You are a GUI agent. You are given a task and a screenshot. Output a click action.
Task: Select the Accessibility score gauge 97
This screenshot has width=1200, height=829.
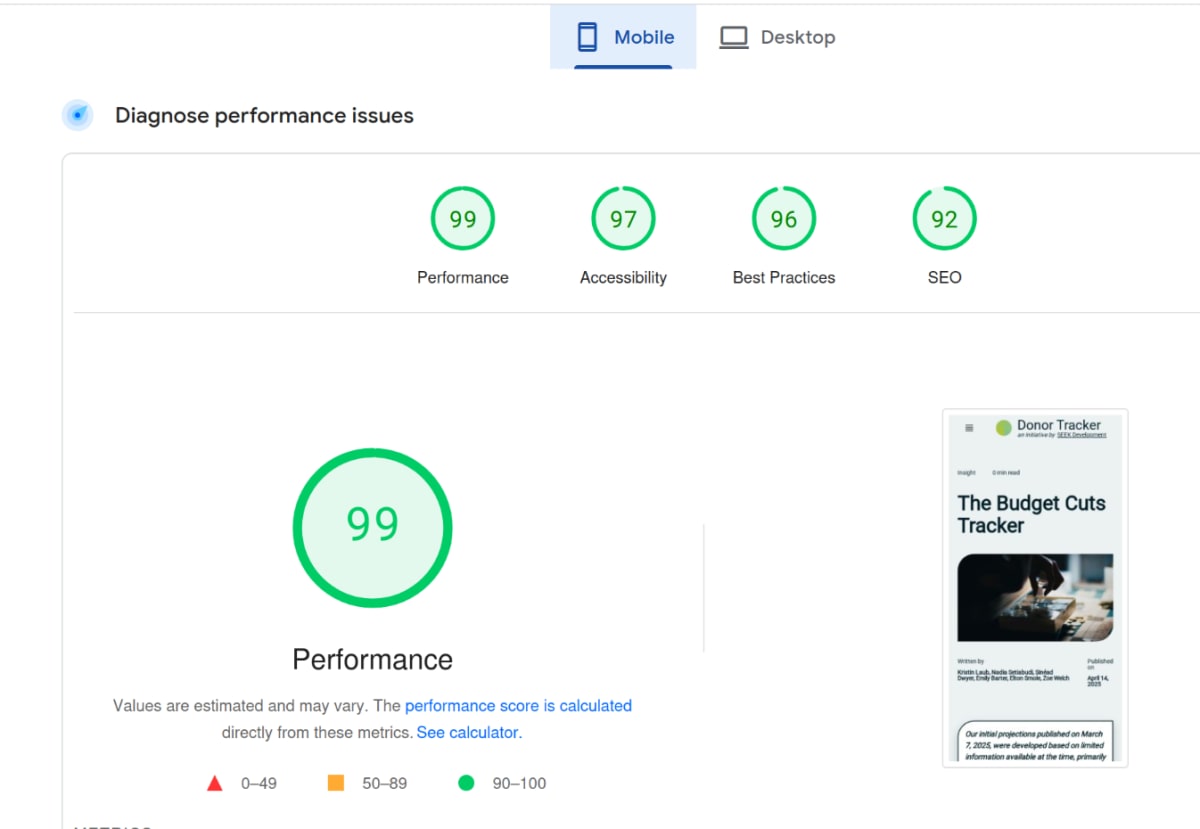(x=623, y=219)
